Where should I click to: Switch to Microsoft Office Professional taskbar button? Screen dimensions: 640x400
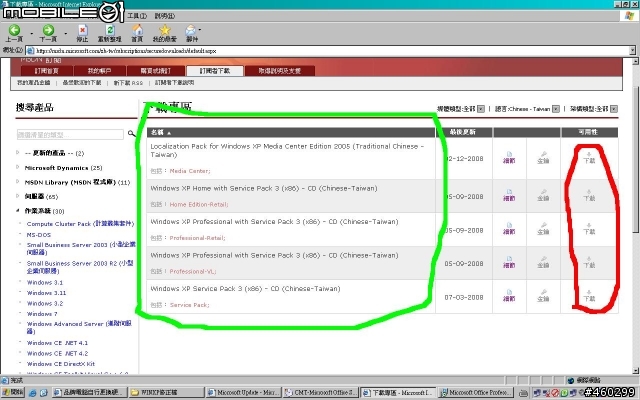[x=476, y=393]
